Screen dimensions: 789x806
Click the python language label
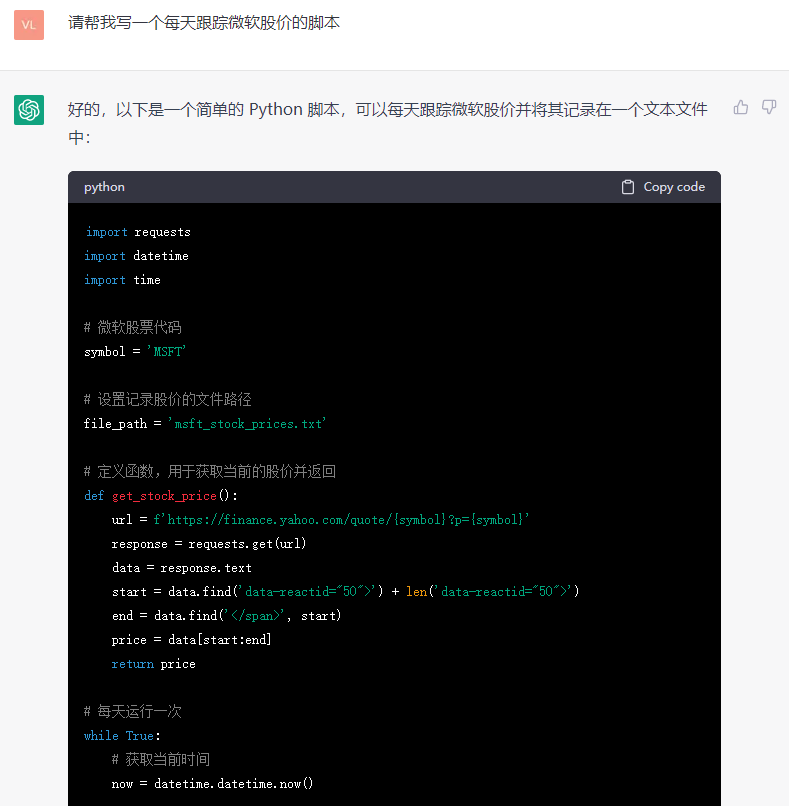(x=104, y=187)
